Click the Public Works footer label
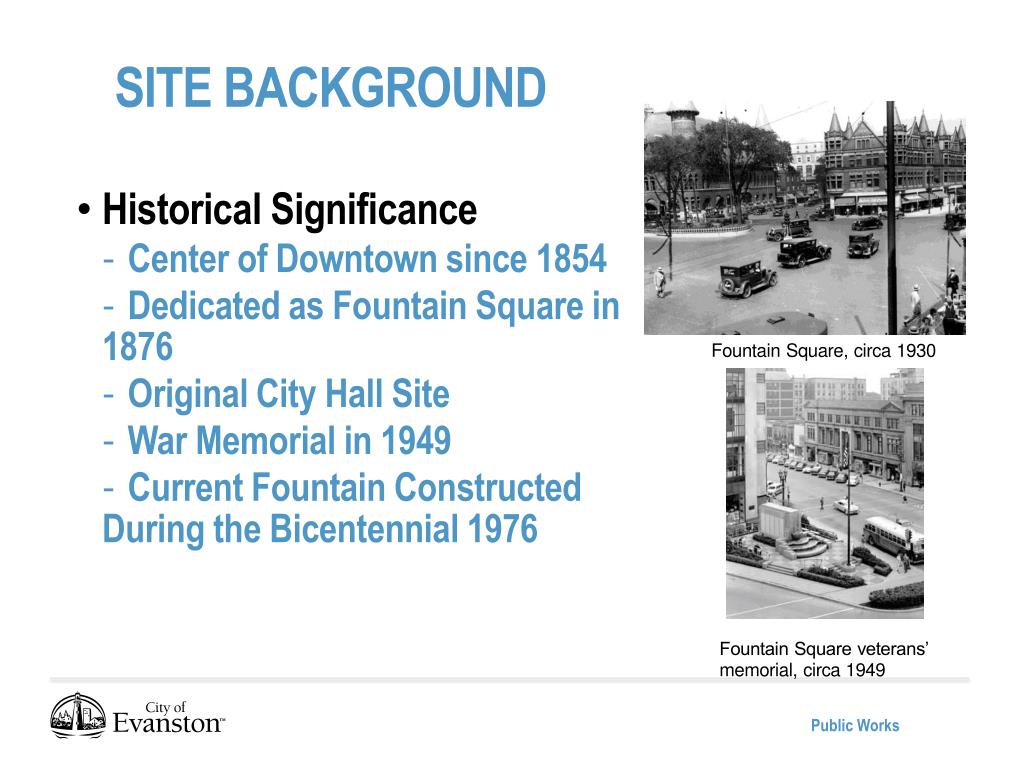The width and height of the screenshot is (1024, 768). click(x=855, y=726)
